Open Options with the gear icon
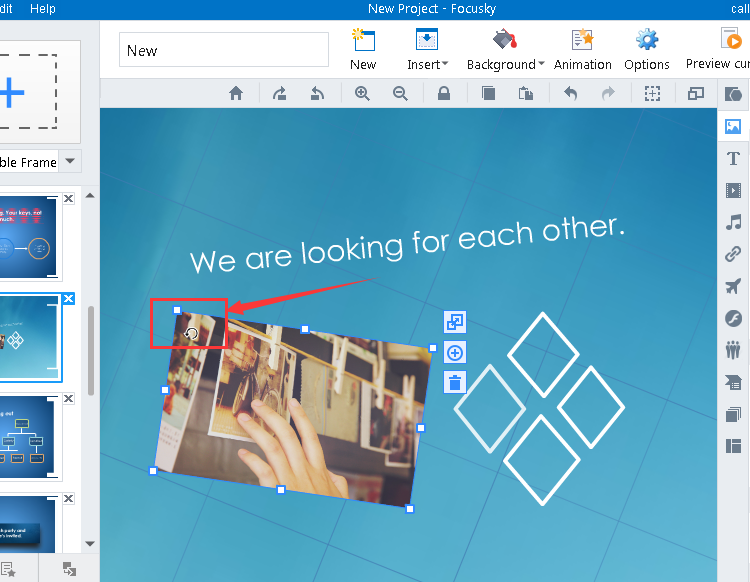This screenshot has width=750, height=582. (x=647, y=50)
